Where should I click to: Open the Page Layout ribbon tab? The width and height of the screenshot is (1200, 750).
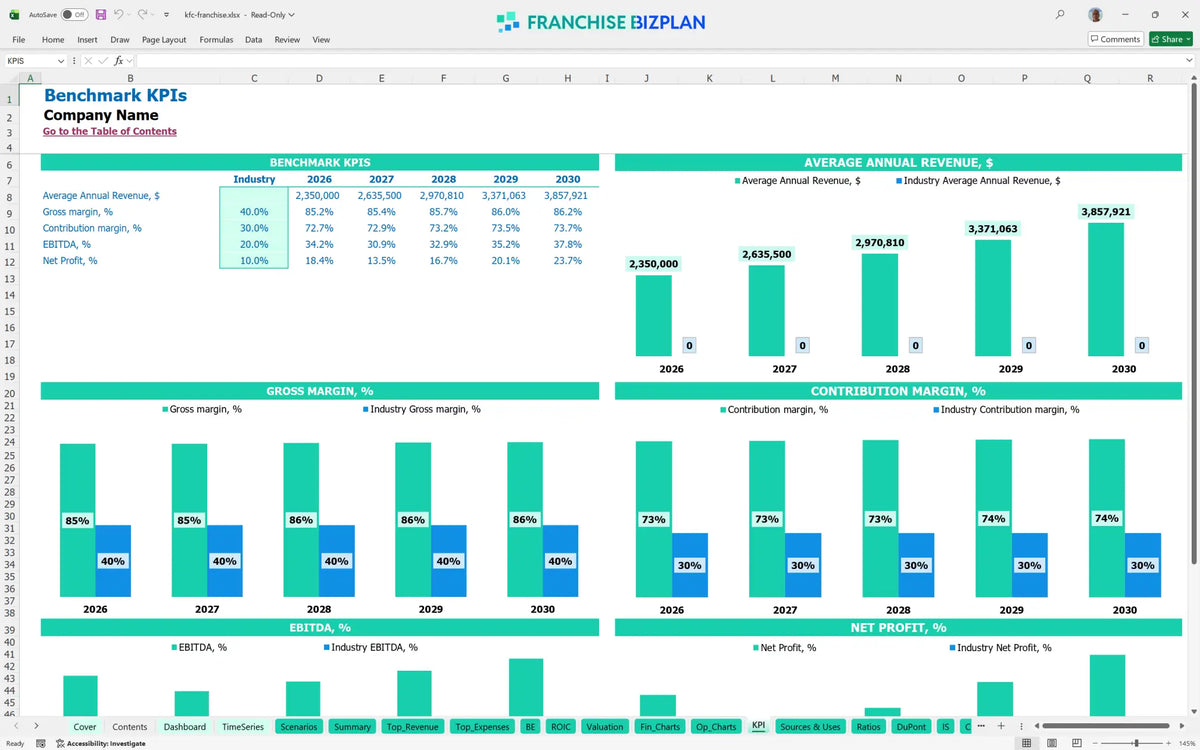pos(164,40)
